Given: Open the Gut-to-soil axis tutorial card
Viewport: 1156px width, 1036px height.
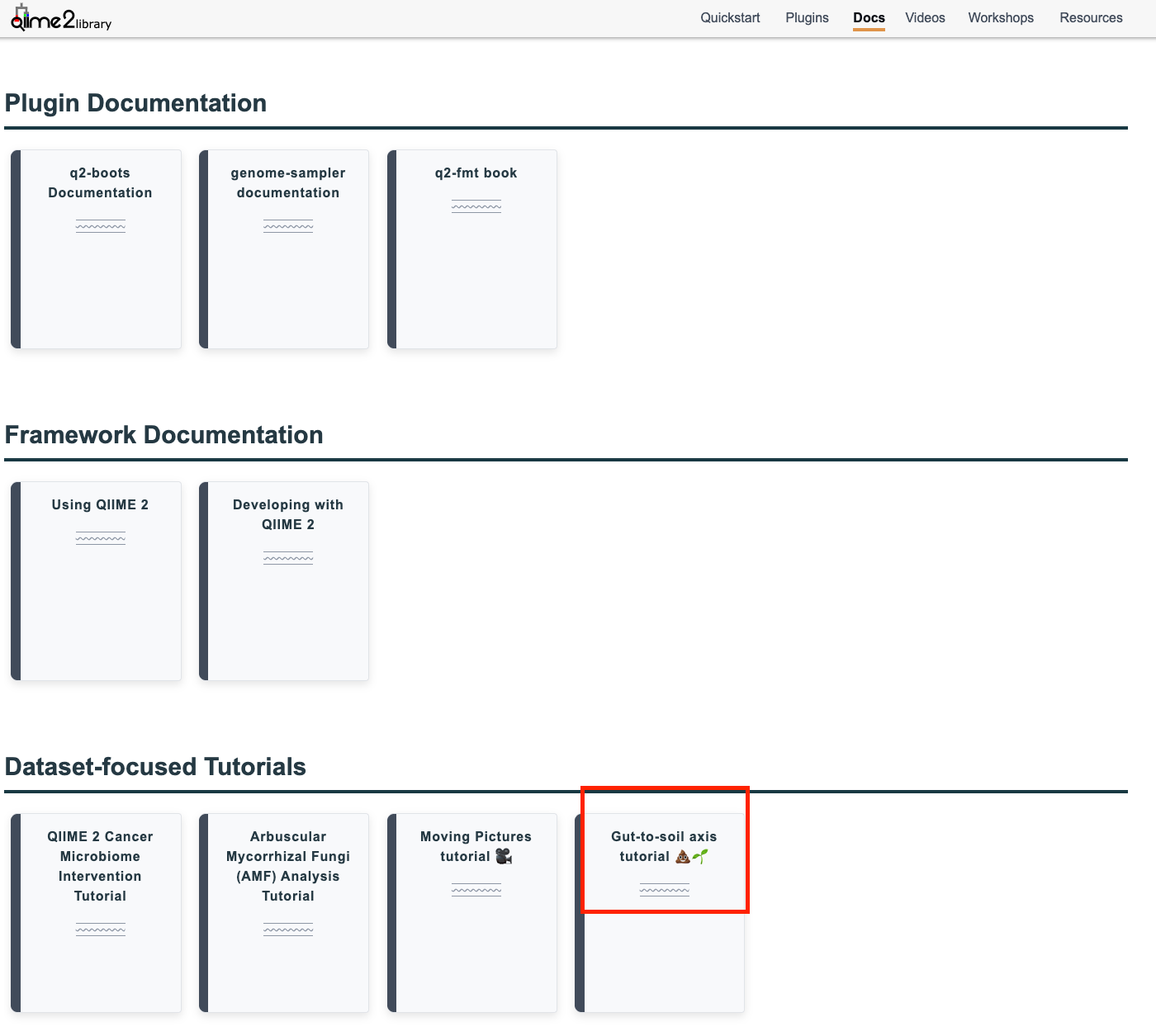Looking at the screenshot, I should (x=664, y=912).
